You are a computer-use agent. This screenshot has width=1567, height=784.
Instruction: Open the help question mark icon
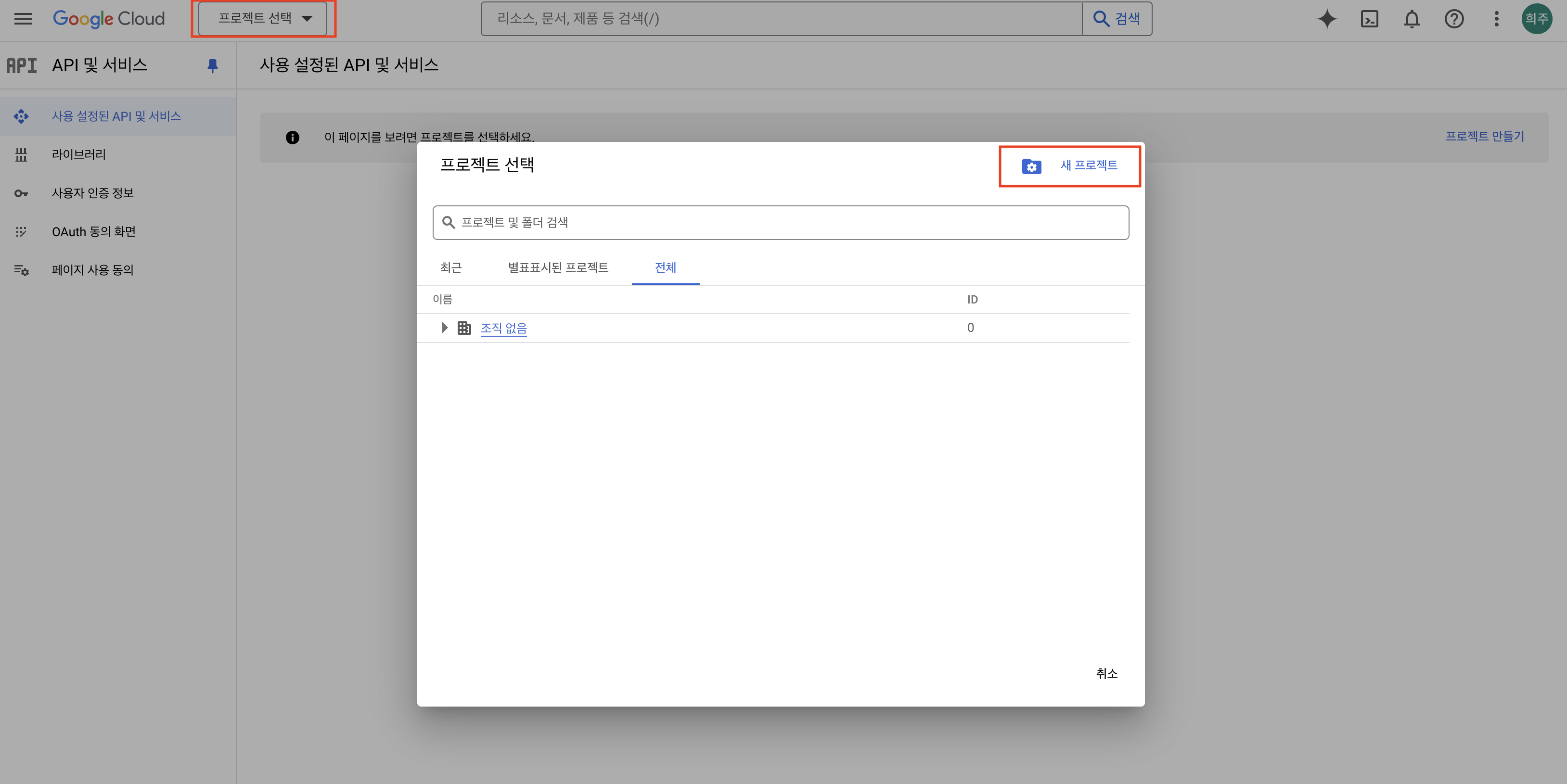1454,19
